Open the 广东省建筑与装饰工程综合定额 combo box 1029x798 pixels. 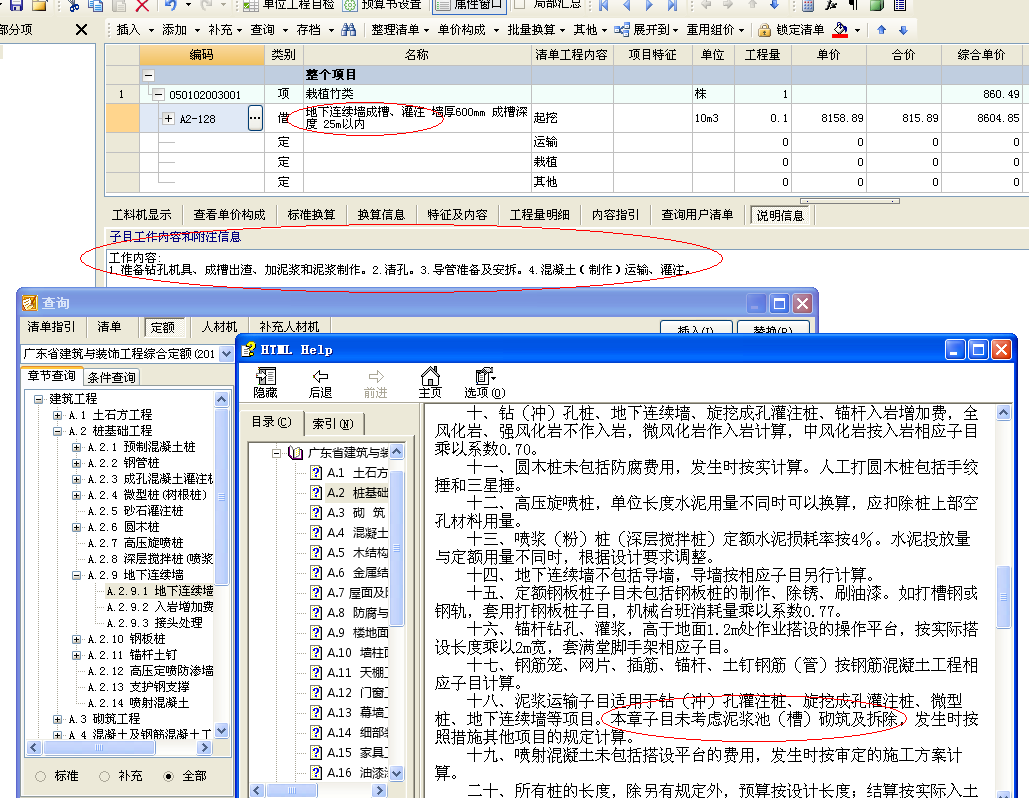pos(127,354)
